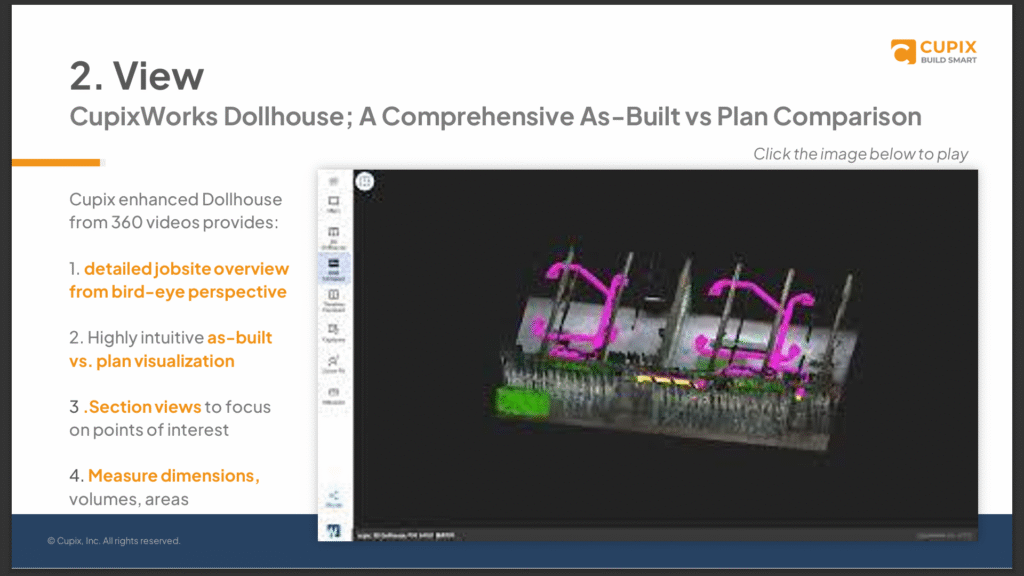This screenshot has height=576, width=1024.
Task: Click the Capture icon in the sidebar
Action: (334, 332)
